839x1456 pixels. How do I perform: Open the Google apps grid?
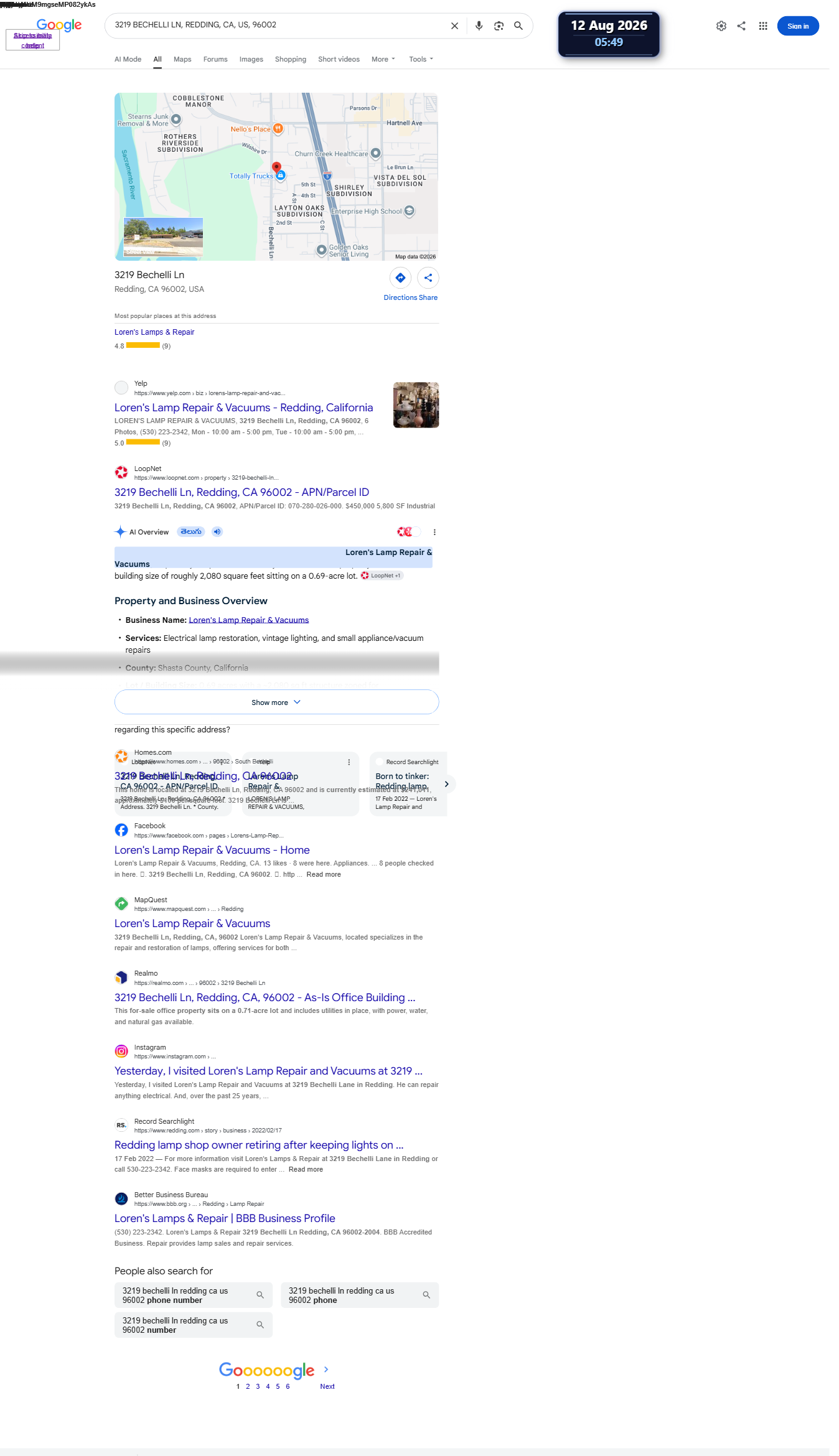(x=763, y=26)
